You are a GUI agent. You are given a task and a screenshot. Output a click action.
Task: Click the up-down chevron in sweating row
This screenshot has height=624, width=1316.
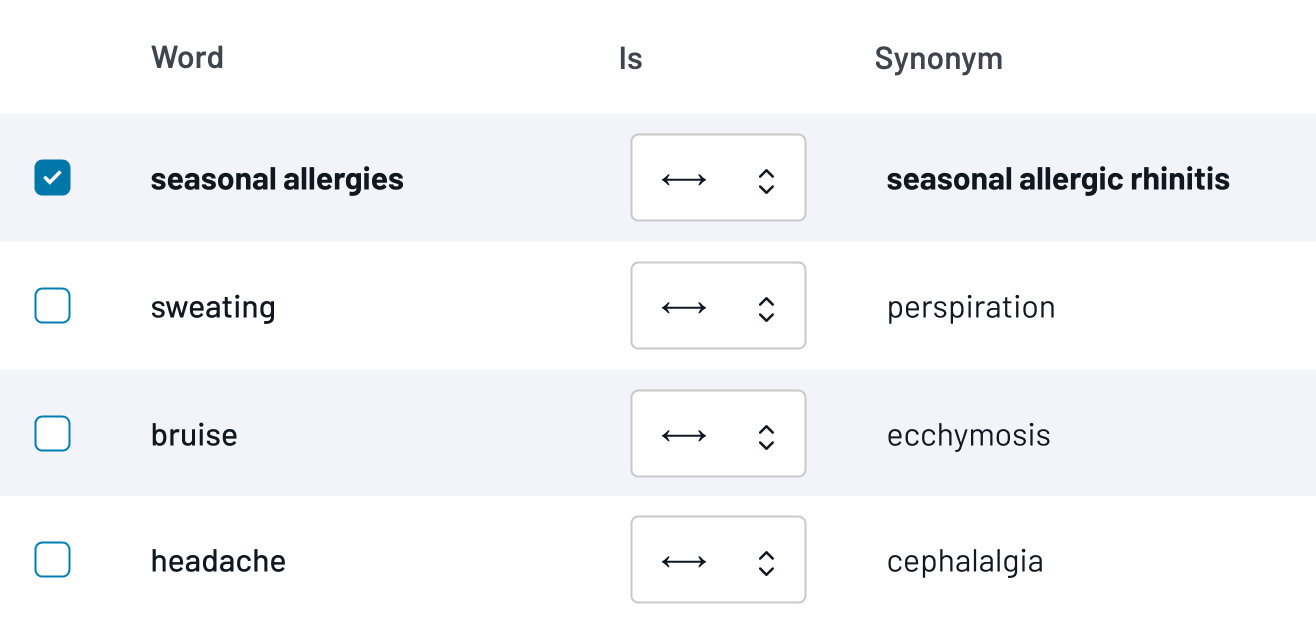tap(766, 309)
